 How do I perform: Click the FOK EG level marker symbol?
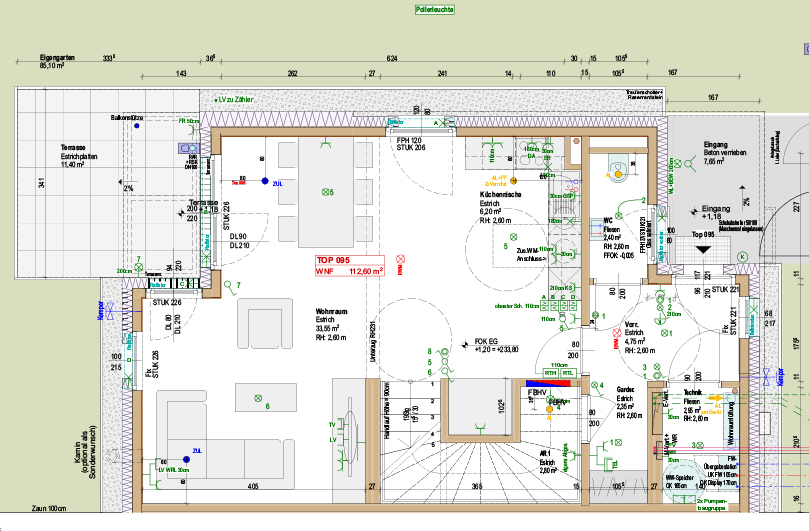[x=465, y=346]
